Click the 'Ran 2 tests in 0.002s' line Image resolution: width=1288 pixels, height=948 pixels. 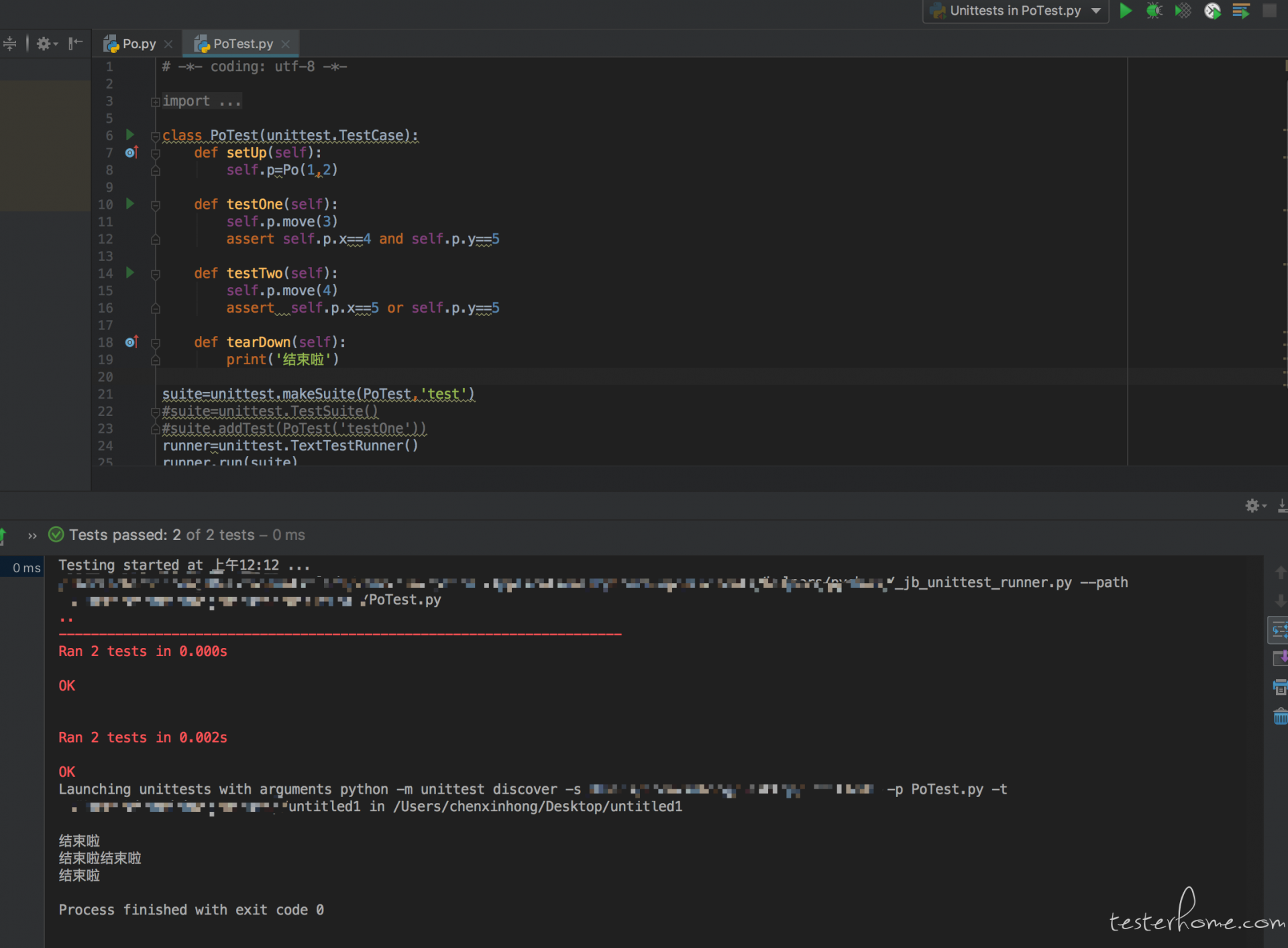143,737
